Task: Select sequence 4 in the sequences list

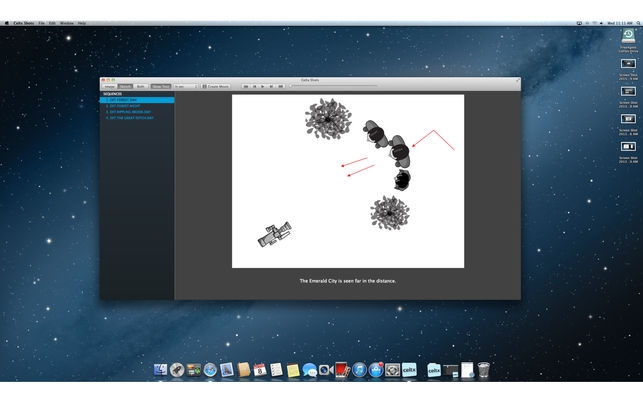Action: coord(137,118)
